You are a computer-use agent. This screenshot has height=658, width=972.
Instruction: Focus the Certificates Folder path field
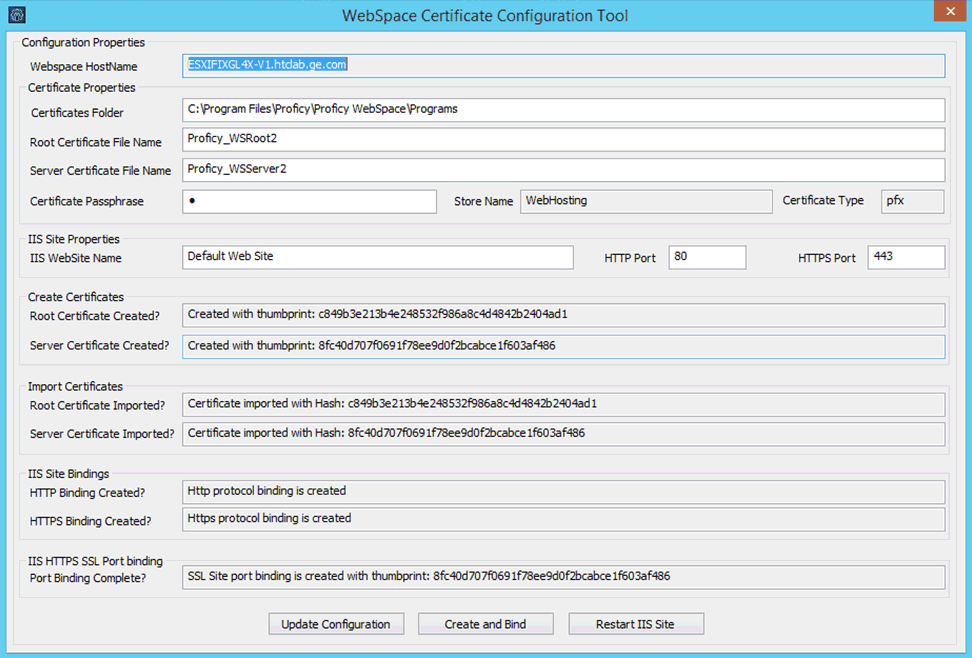point(563,110)
